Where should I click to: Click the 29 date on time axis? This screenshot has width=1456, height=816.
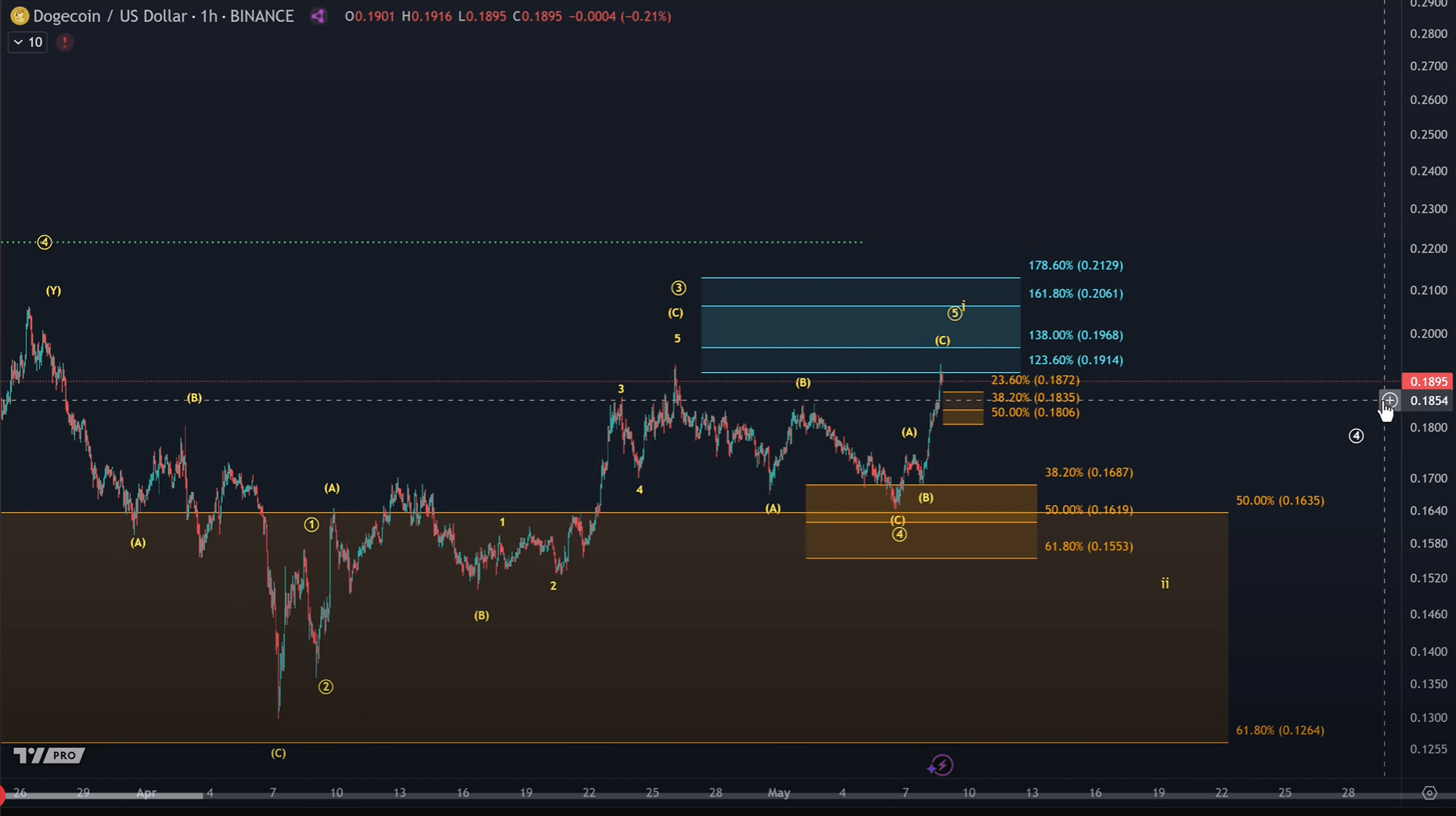pyautogui.click(x=83, y=793)
